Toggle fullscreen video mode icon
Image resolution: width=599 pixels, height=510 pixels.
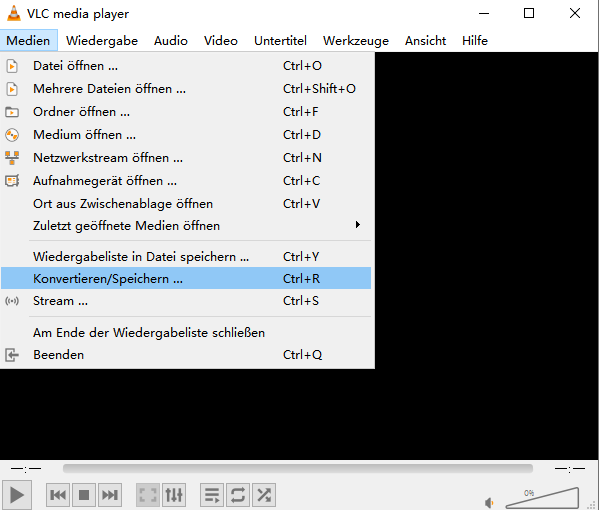[148, 495]
